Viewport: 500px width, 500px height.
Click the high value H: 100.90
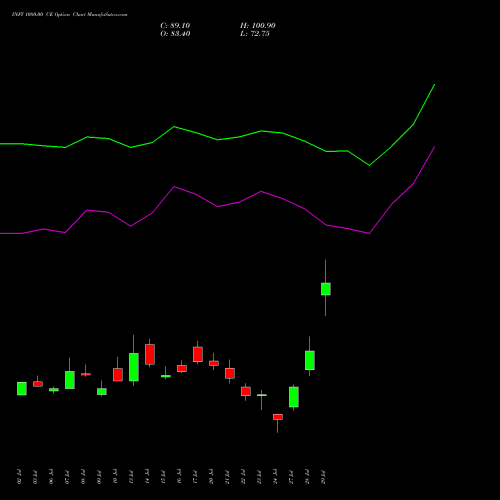pos(258,26)
